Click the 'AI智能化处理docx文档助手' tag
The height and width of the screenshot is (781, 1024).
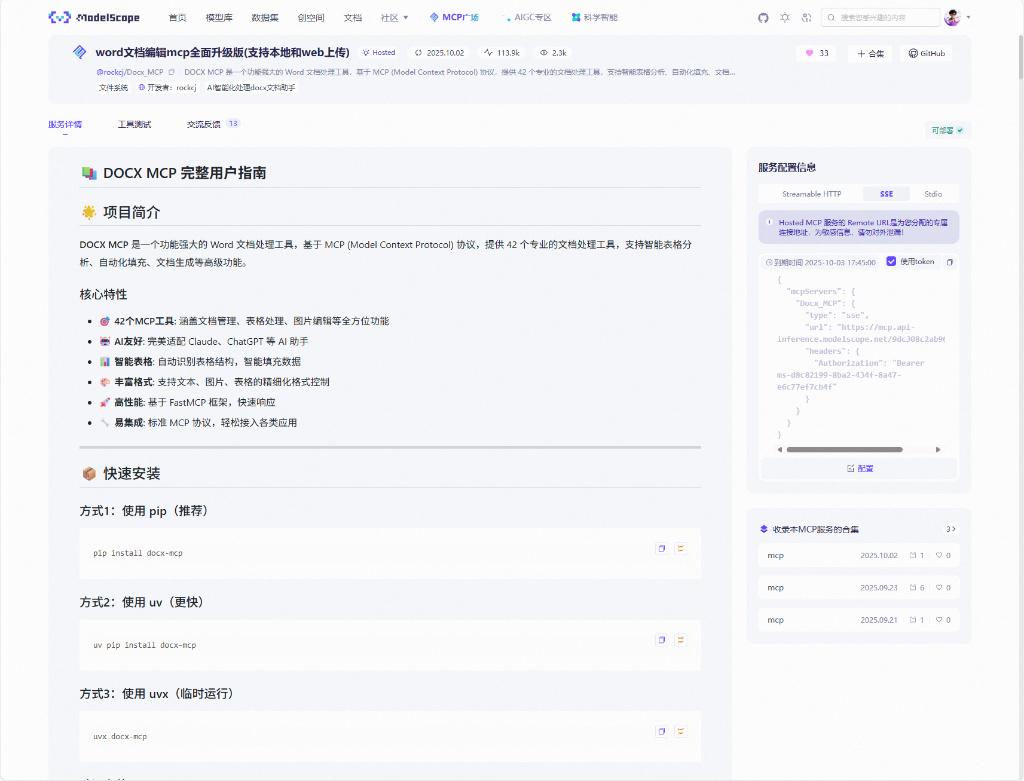point(251,88)
